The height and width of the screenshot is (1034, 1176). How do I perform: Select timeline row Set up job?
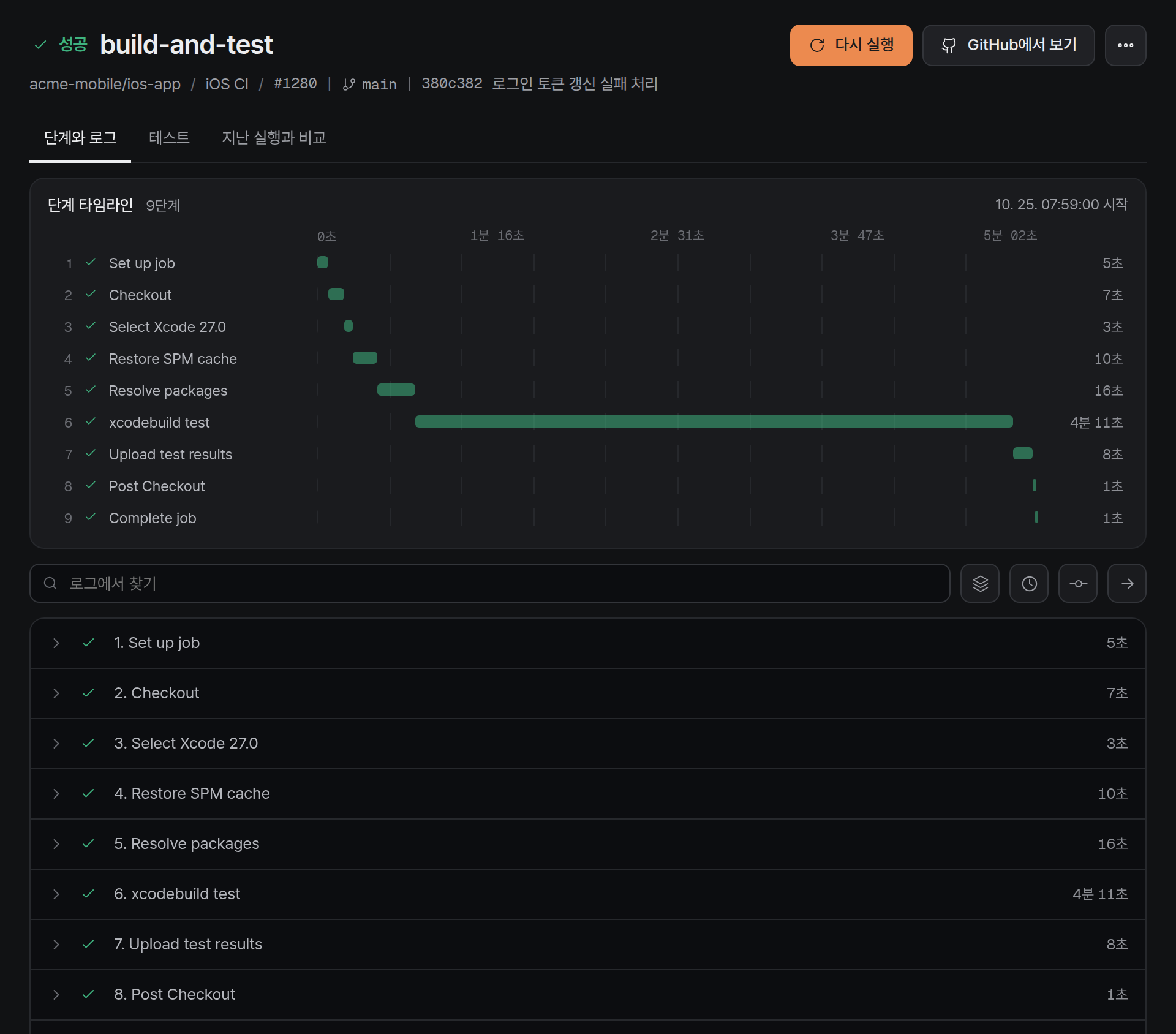pos(588,263)
